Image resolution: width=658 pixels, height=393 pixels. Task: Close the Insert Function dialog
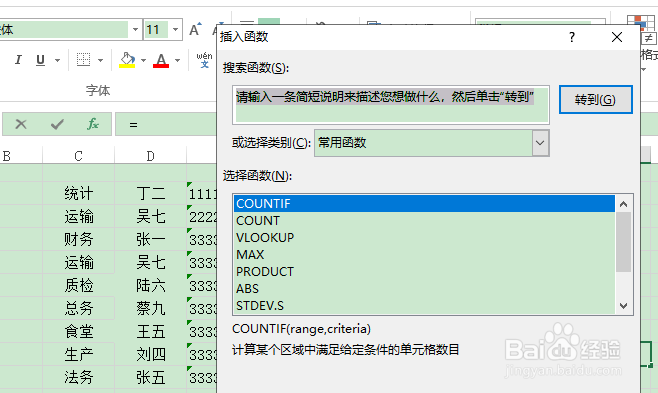pos(617,37)
